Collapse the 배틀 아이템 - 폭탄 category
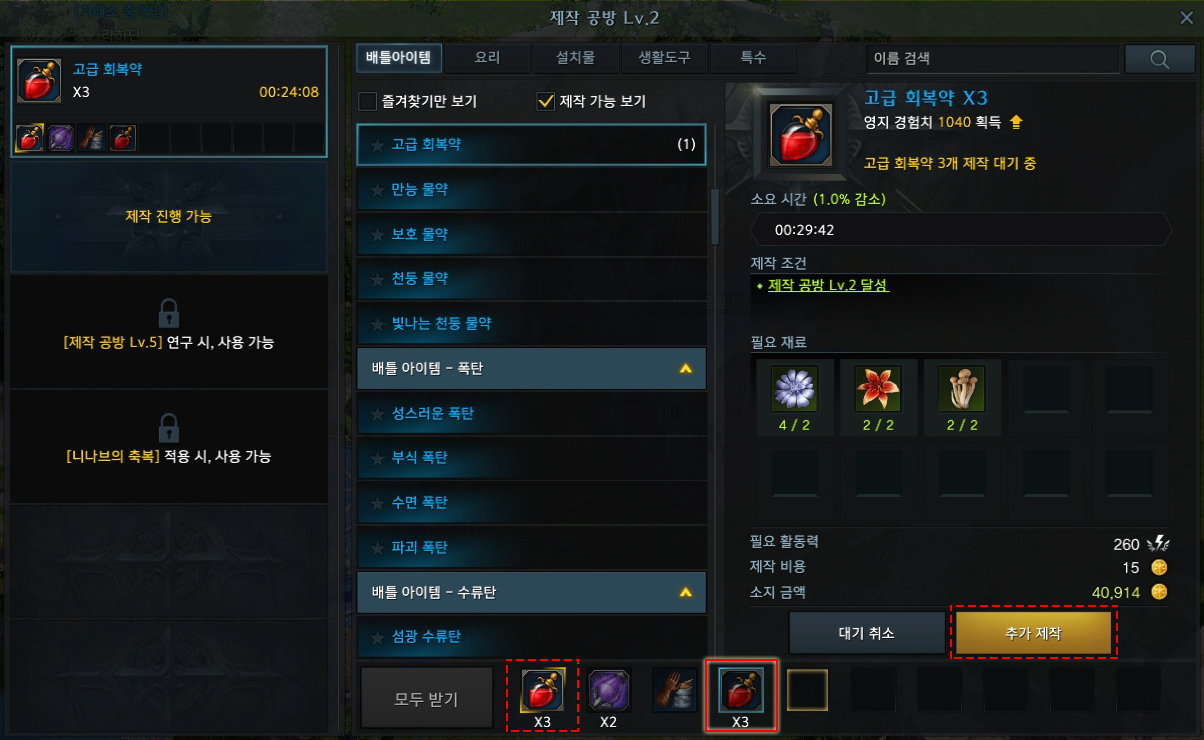 (x=685, y=369)
